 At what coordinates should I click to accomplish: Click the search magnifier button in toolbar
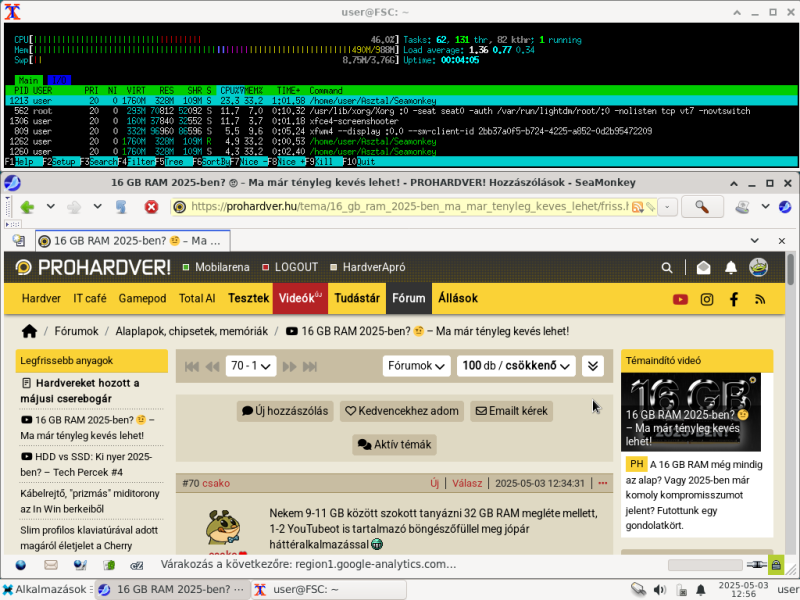tap(702, 207)
